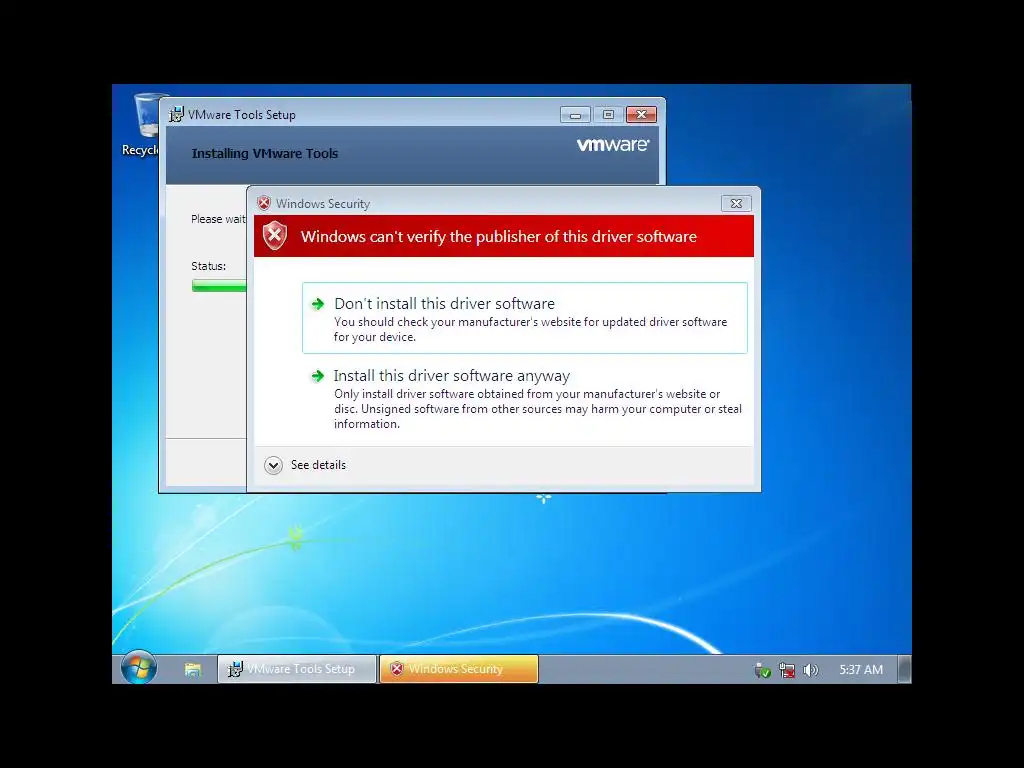Image resolution: width=1024 pixels, height=768 pixels.
Task: Click the See details label text
Action: (x=318, y=465)
